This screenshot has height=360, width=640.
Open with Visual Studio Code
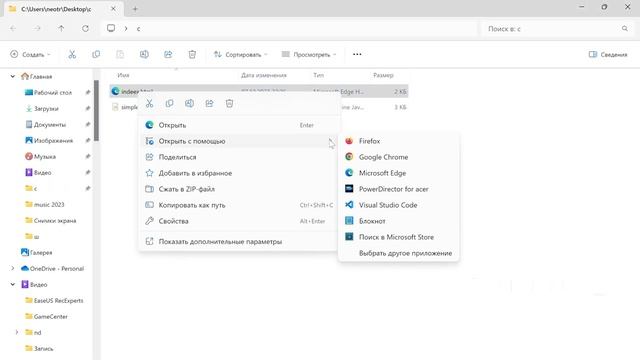pyautogui.click(x=399, y=205)
